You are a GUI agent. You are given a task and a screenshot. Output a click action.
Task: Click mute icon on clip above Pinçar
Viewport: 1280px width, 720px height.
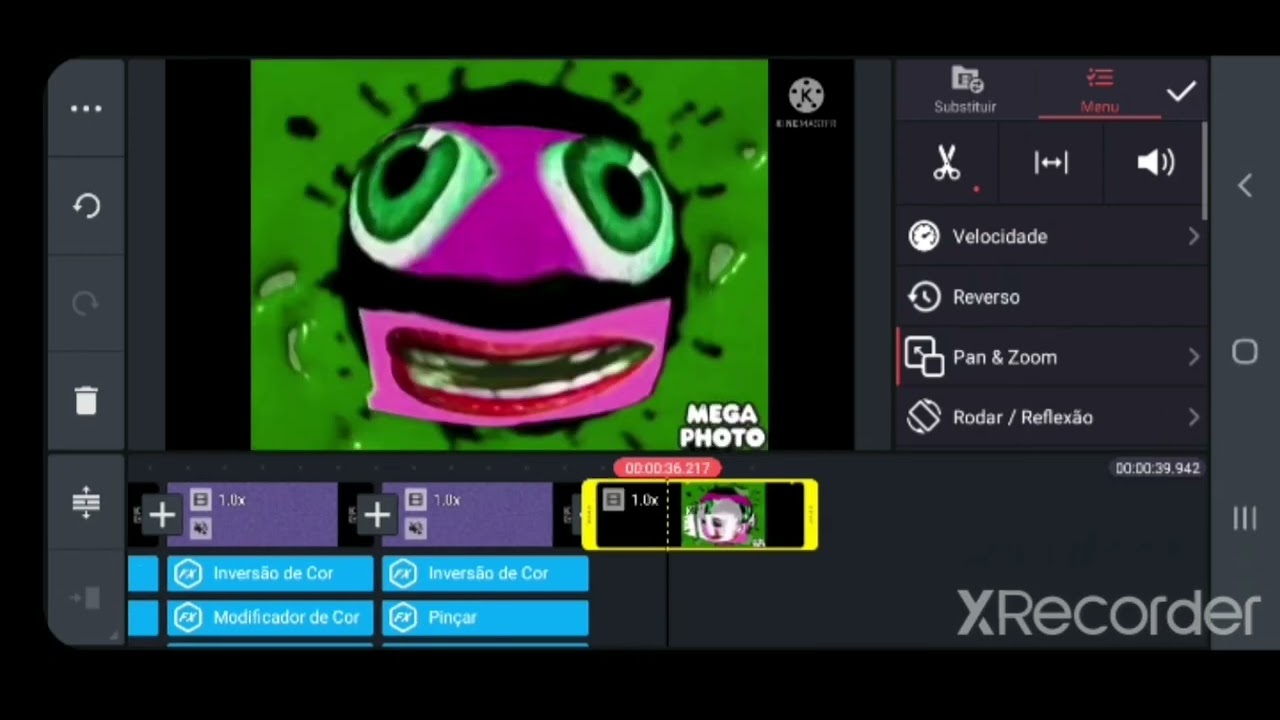(x=416, y=528)
